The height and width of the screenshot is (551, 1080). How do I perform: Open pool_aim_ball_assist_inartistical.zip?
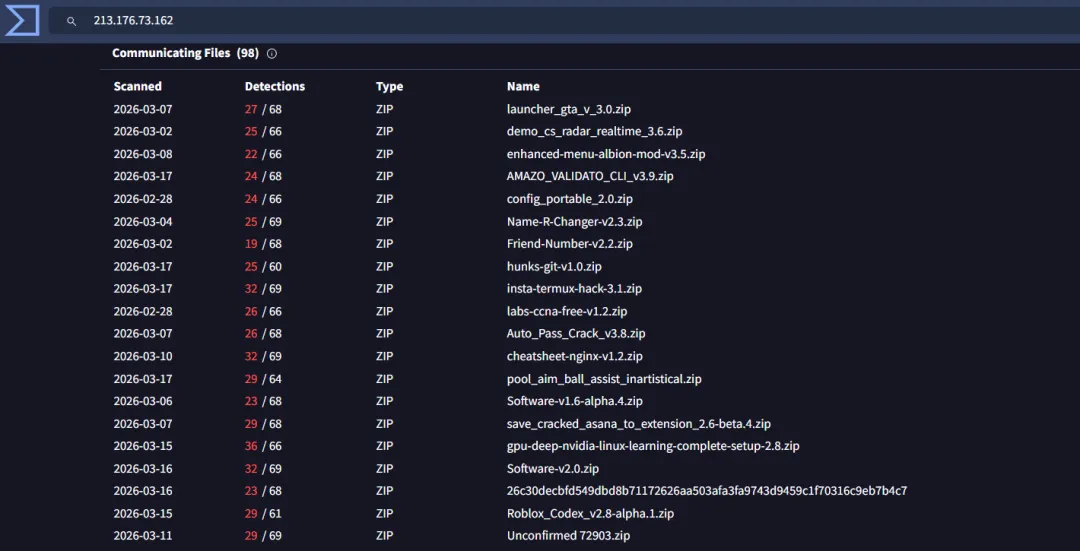[604, 379]
